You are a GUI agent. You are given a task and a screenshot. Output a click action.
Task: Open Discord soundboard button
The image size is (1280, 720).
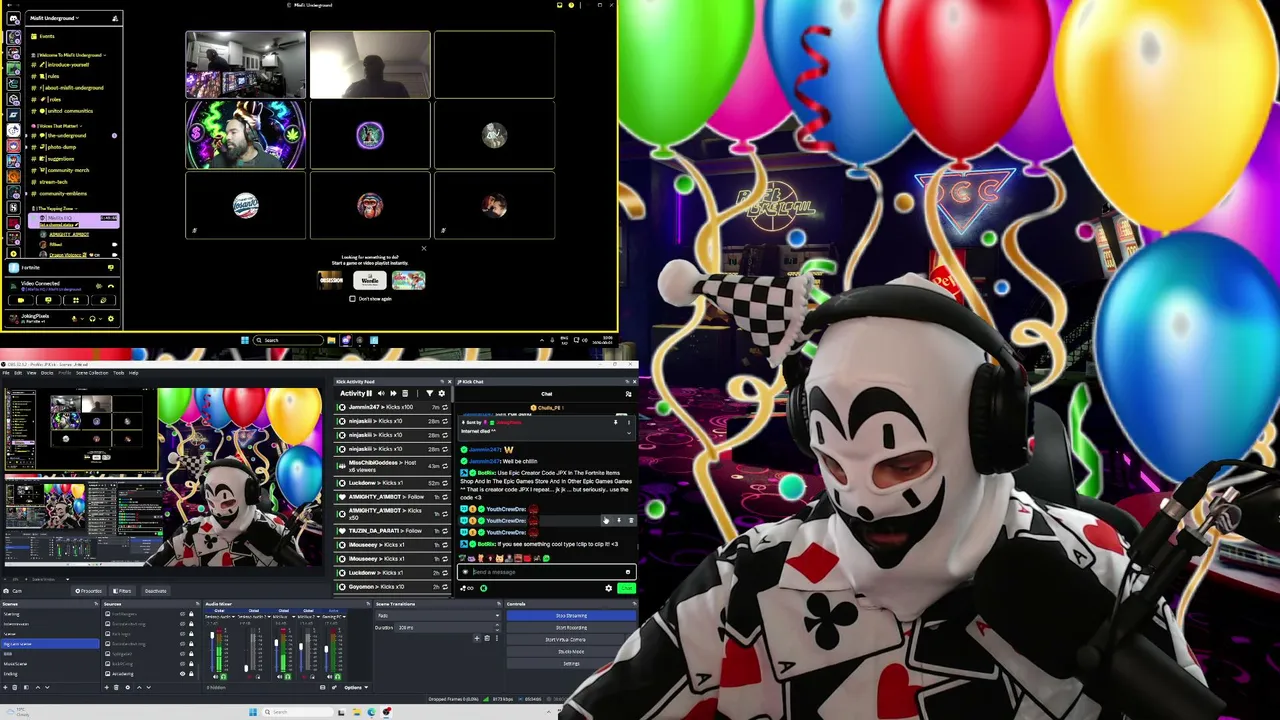click(x=104, y=300)
